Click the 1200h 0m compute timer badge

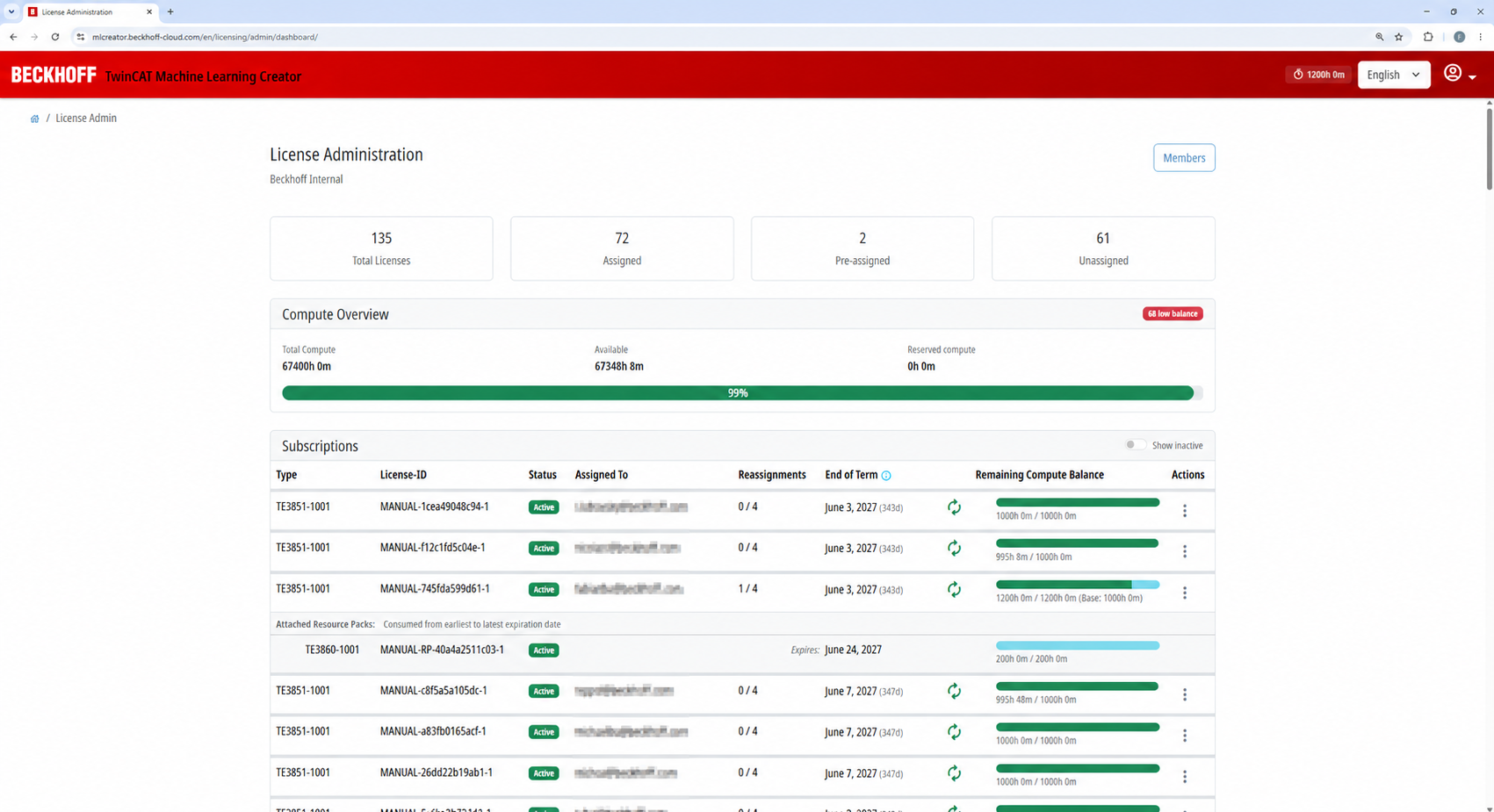1318,75
